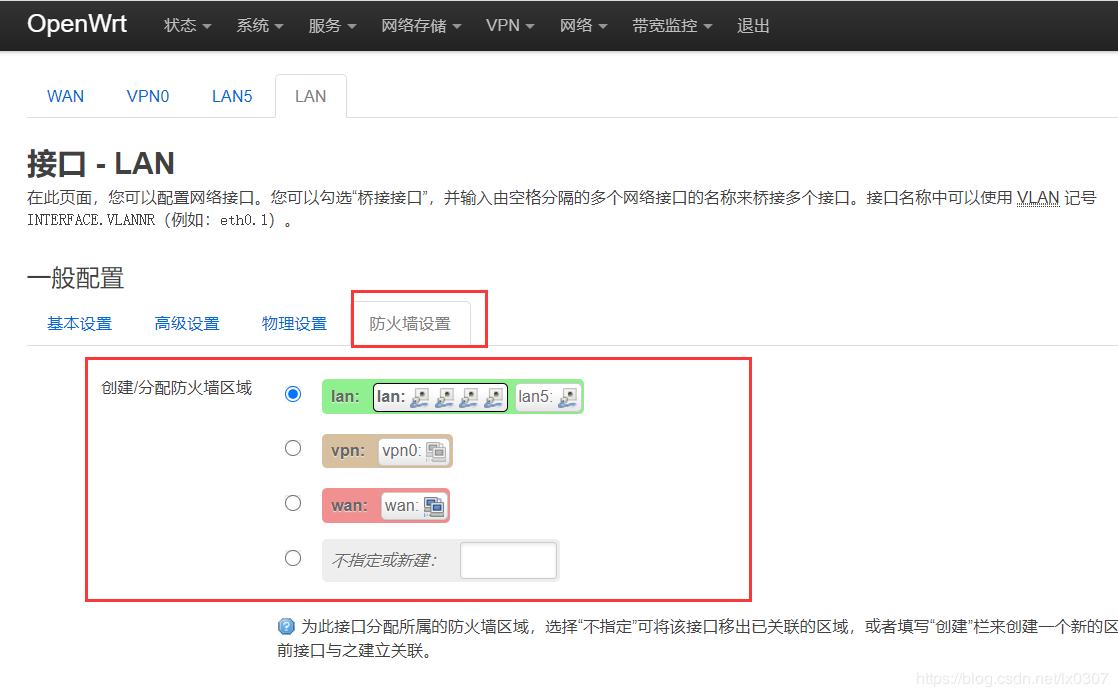Select the wan firewall zone radio button
Viewport: 1118px width, 697px height.
[x=293, y=503]
